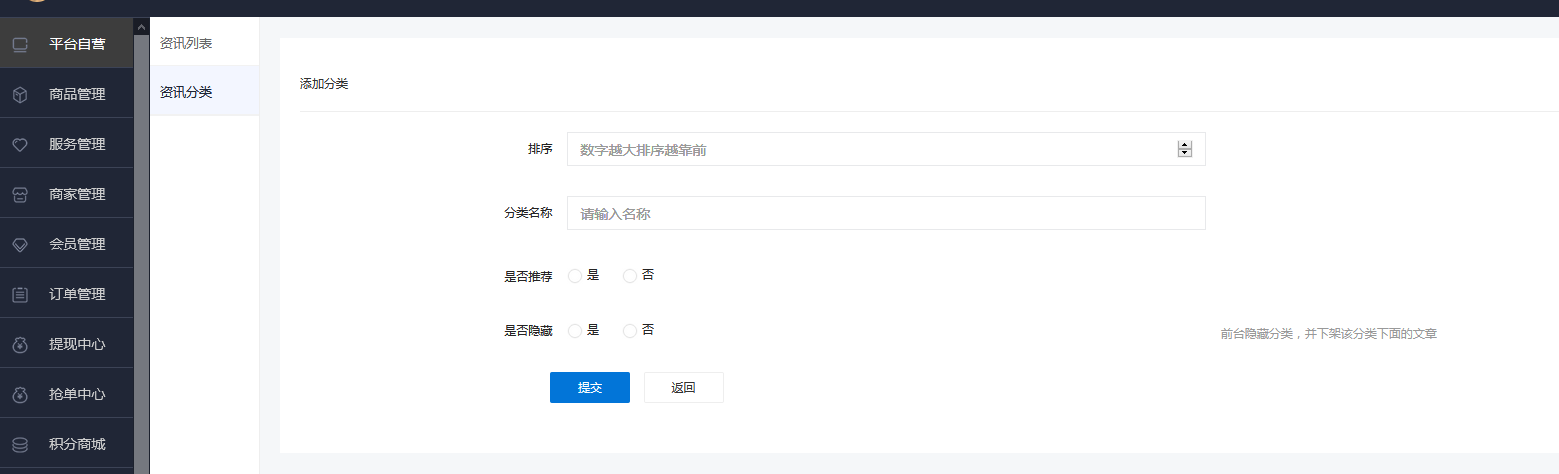This screenshot has width=1559, height=474.
Task: Click the blue 提交 button
Action: coord(590,387)
